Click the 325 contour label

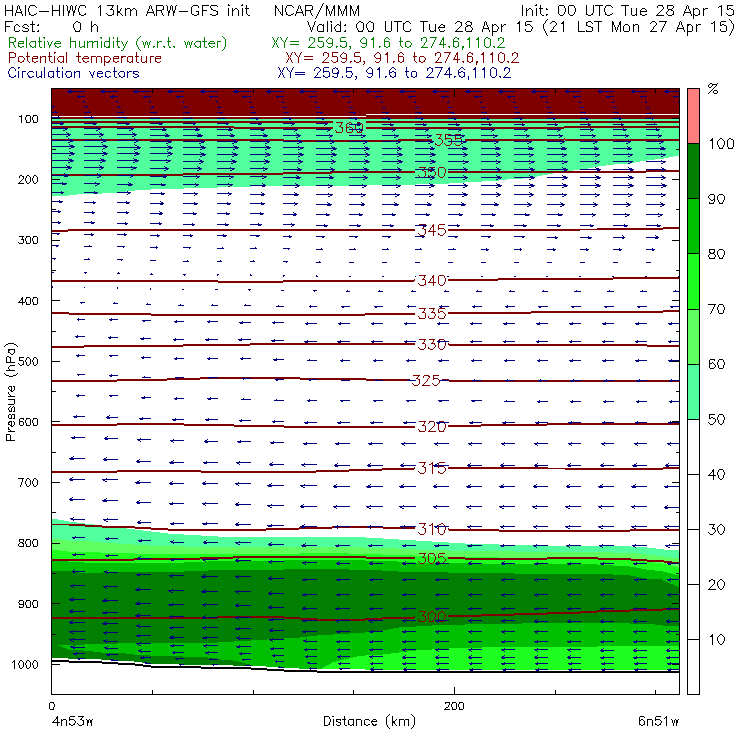[x=426, y=380]
